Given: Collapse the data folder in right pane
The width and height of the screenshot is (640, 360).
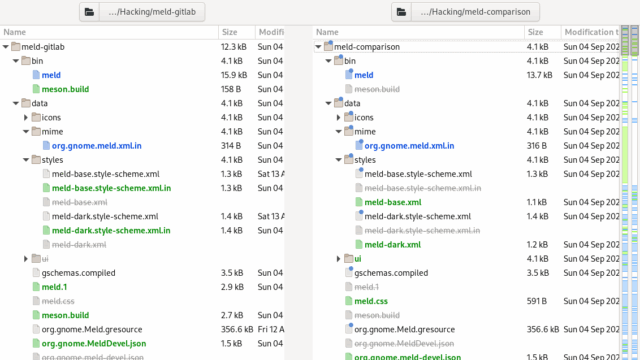Looking at the screenshot, I should [x=329, y=103].
